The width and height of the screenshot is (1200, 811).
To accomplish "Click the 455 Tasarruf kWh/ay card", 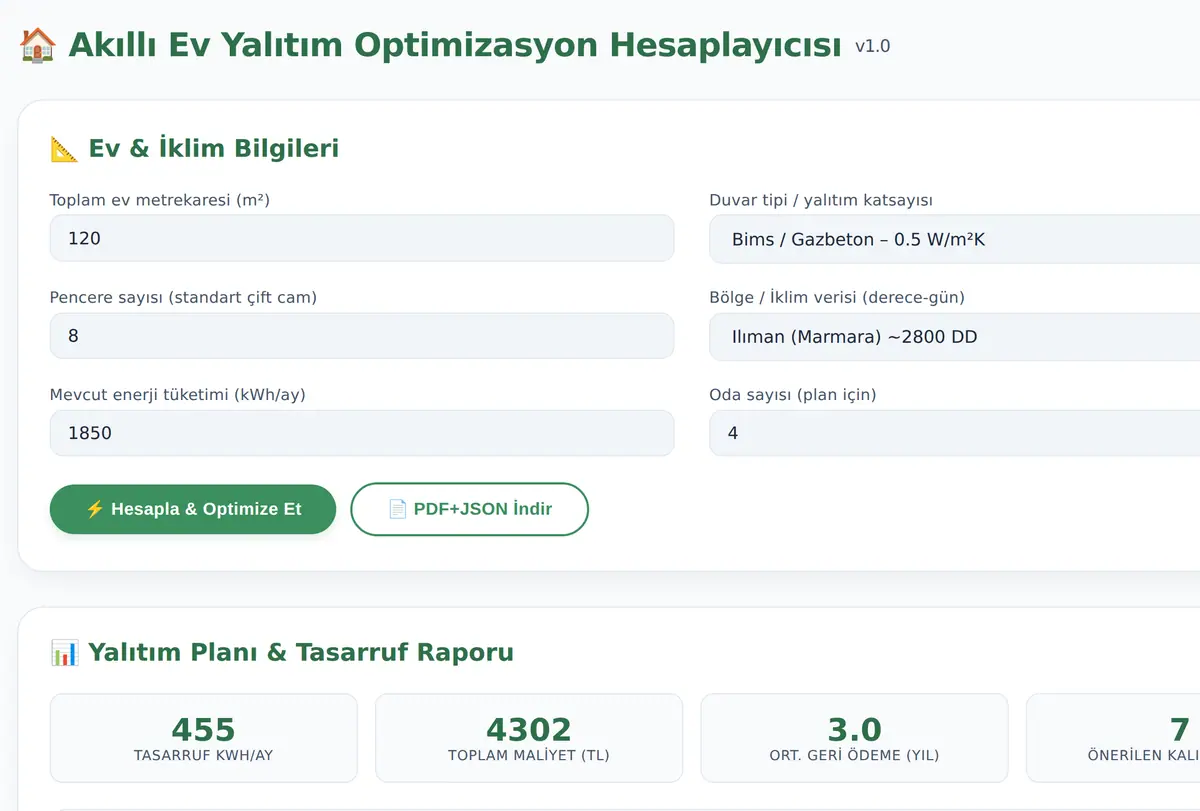I will pos(204,738).
